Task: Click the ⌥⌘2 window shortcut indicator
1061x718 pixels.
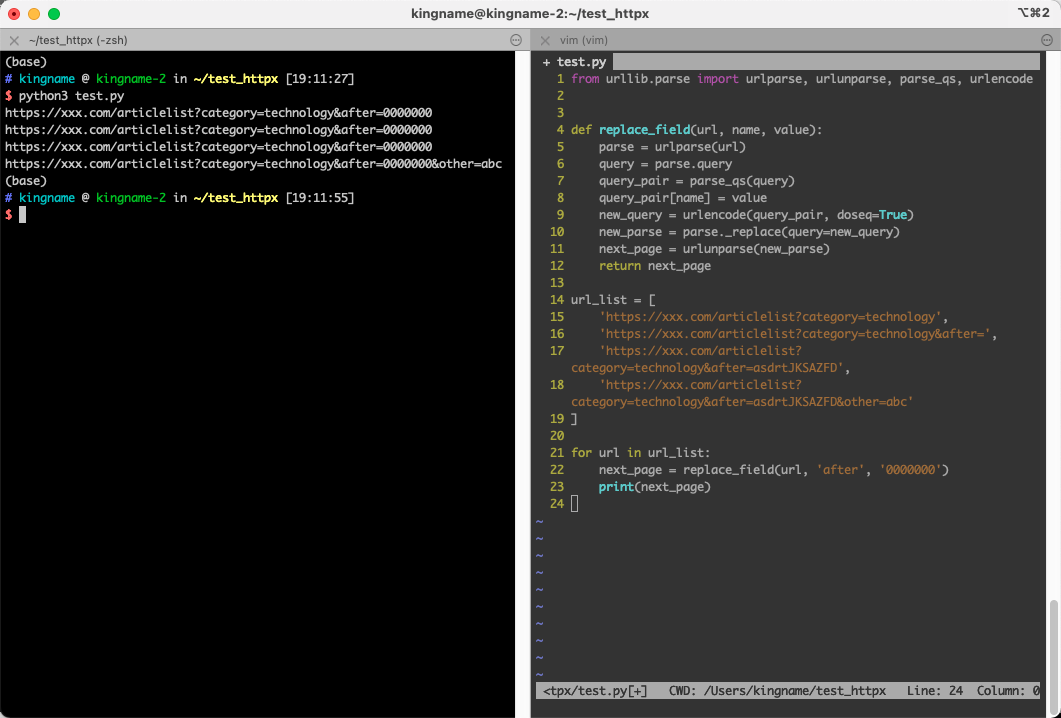Action: (x=1033, y=13)
